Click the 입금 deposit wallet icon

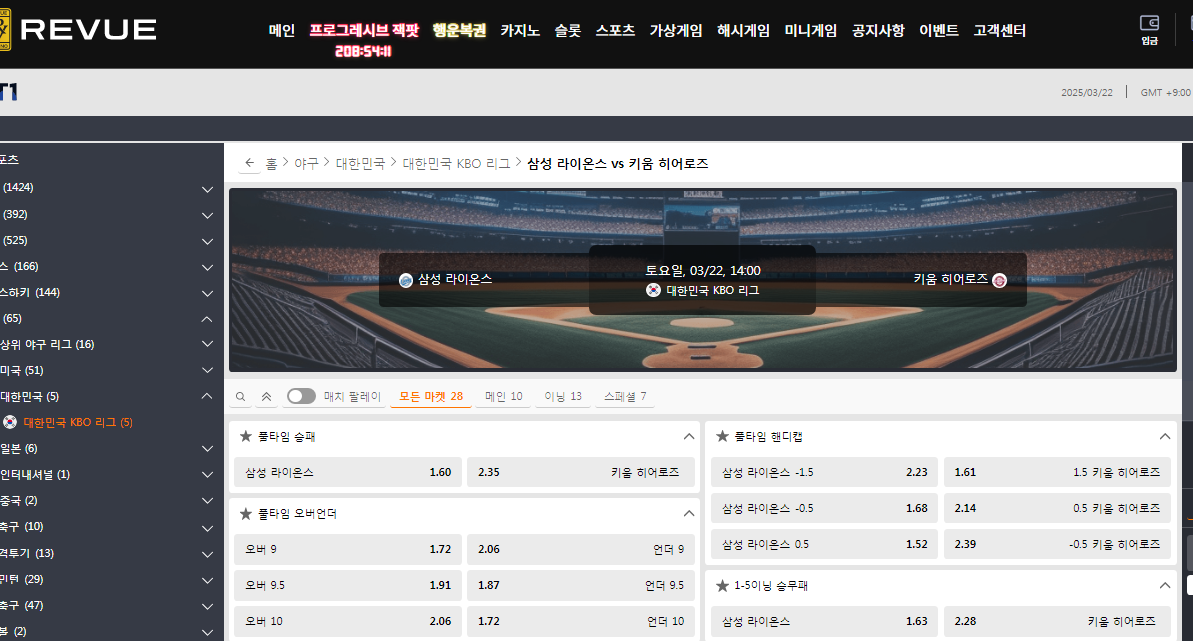1149,24
